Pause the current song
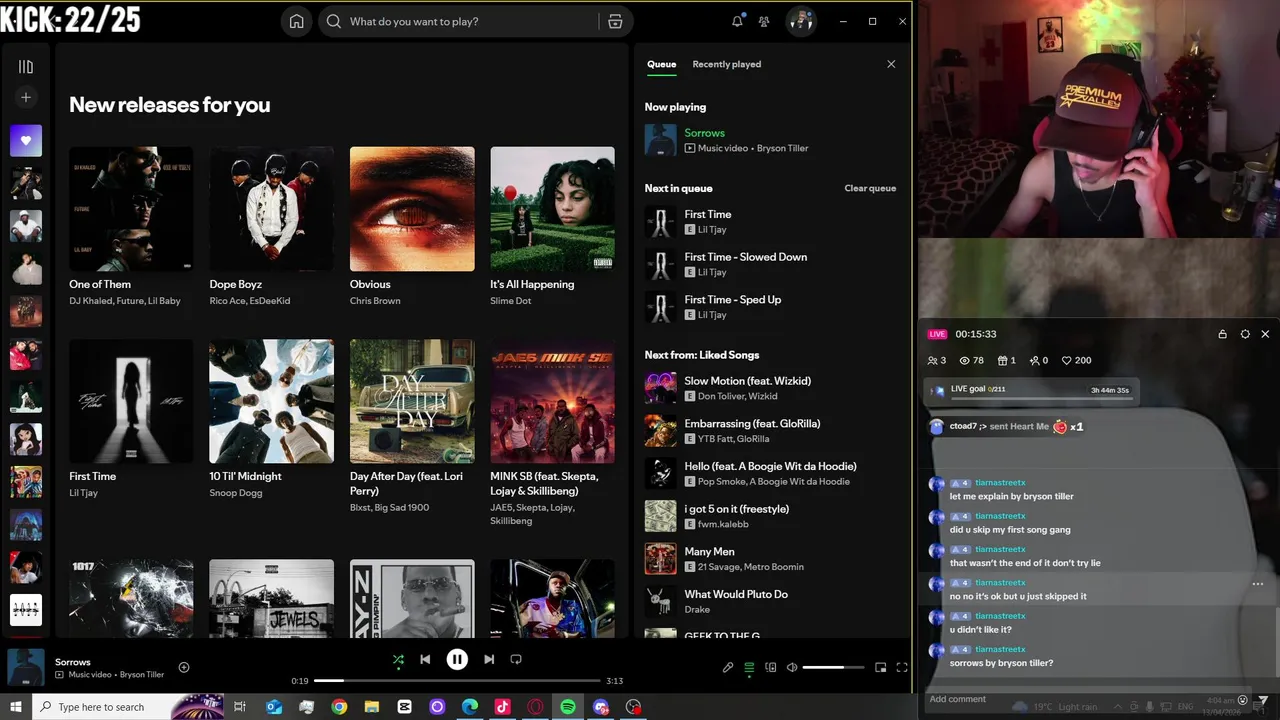Image resolution: width=1280 pixels, height=720 pixels. coord(457,659)
